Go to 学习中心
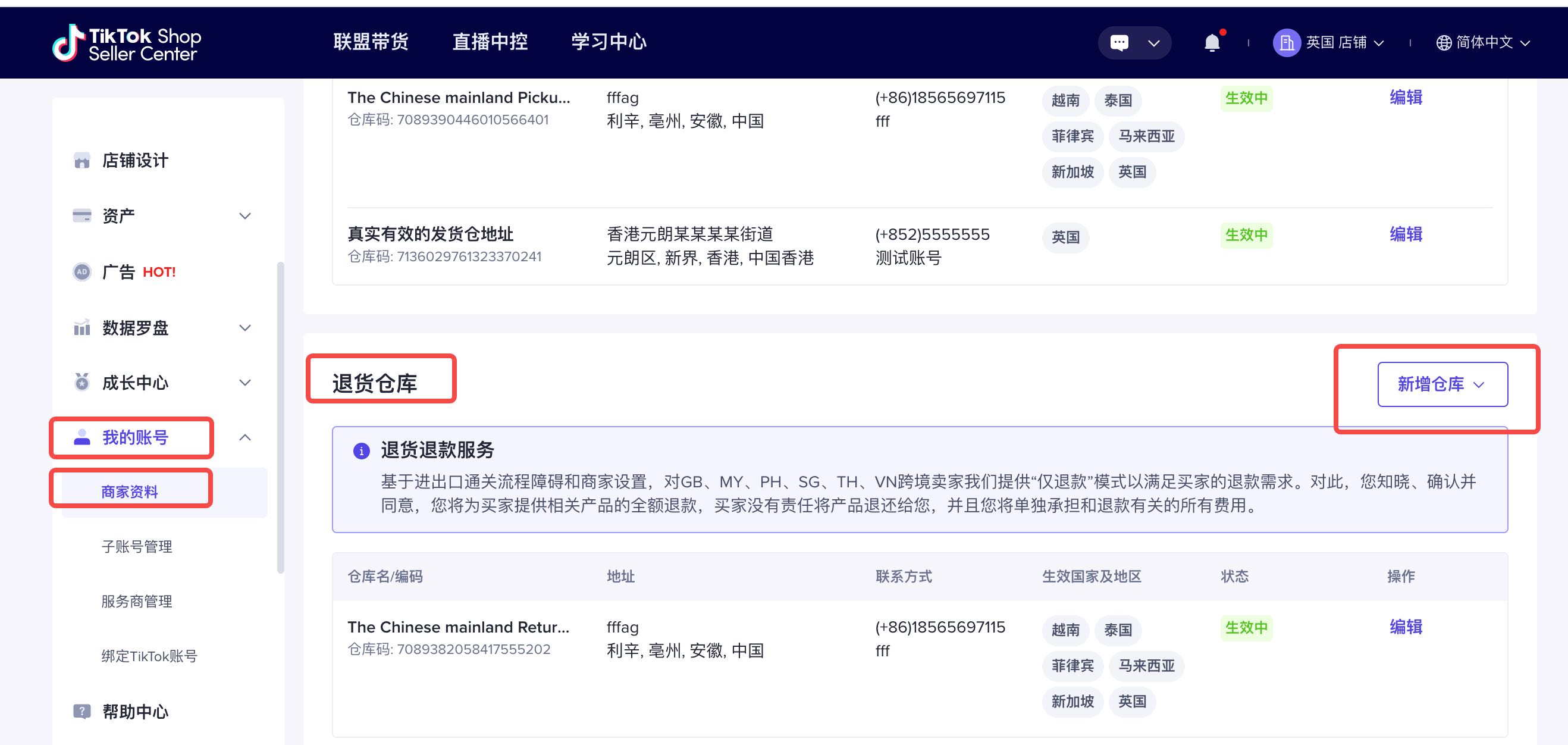This screenshot has width=1568, height=745. tap(609, 42)
